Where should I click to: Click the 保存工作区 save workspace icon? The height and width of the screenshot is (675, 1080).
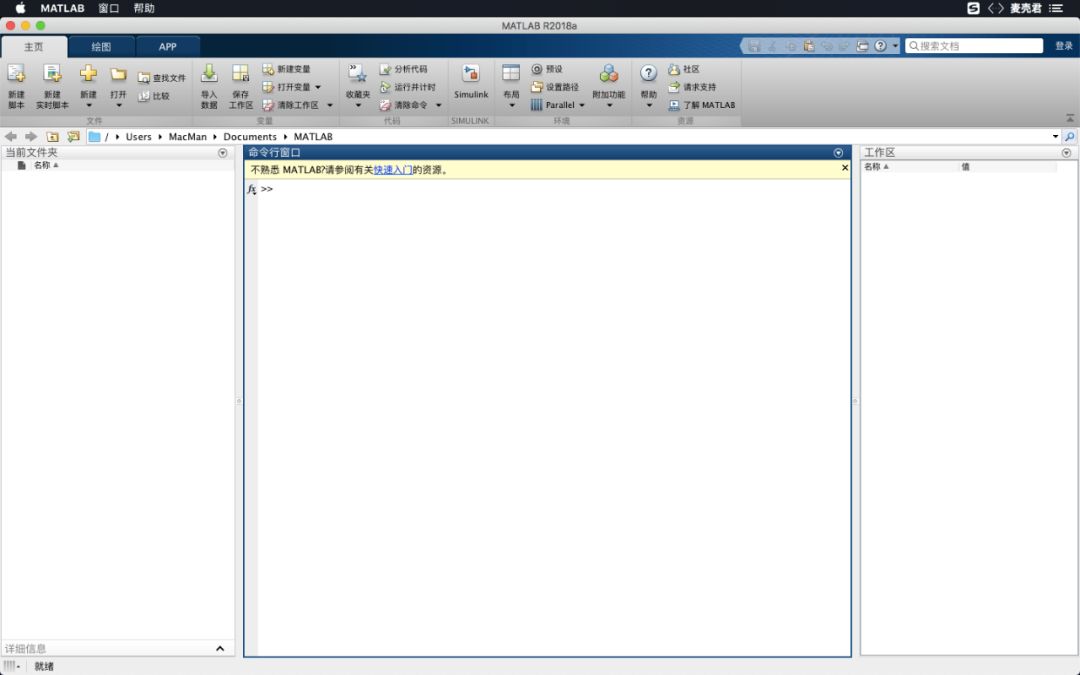click(240, 74)
